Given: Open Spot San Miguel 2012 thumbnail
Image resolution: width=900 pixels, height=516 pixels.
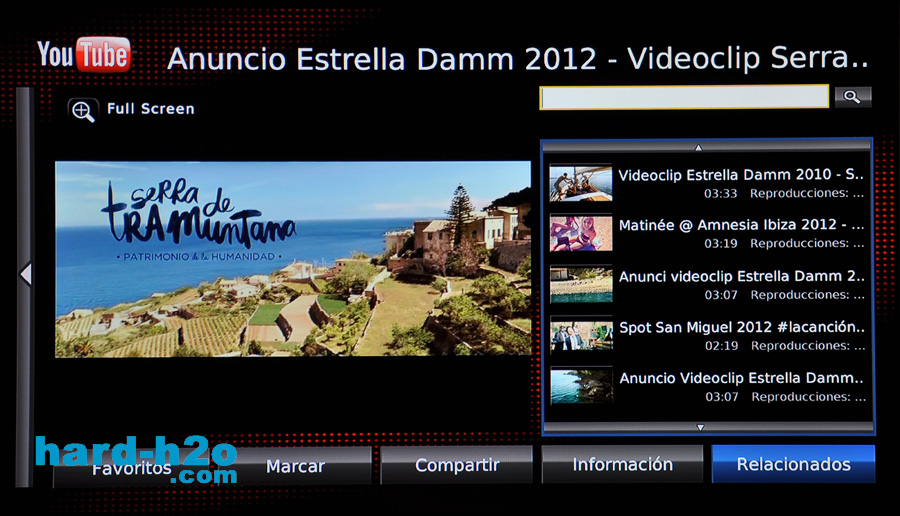Looking at the screenshot, I should click(x=581, y=335).
